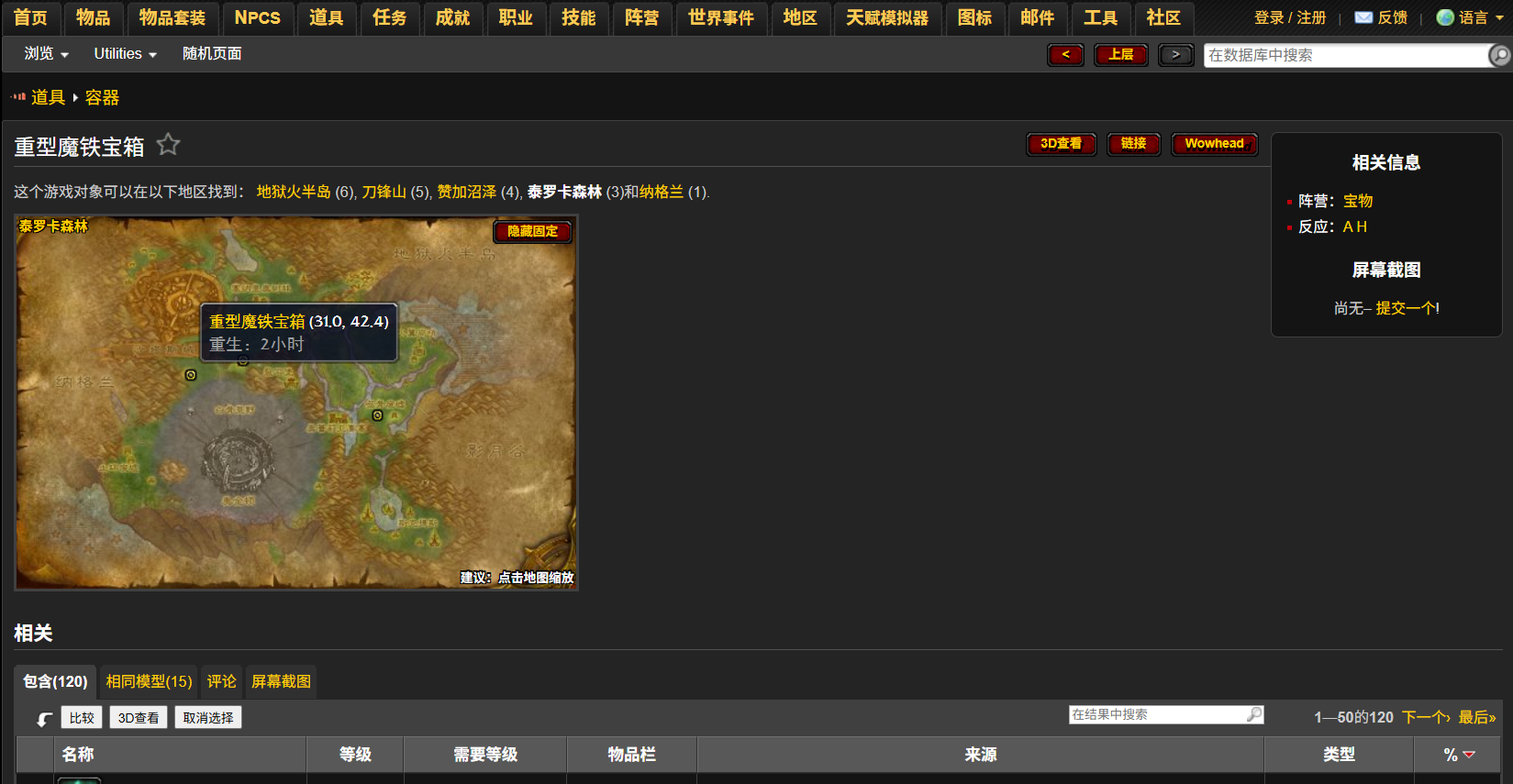Image resolution: width=1513 pixels, height=784 pixels.
Task: Click the spawn pin near 纳格兰 label
Action: [191, 375]
